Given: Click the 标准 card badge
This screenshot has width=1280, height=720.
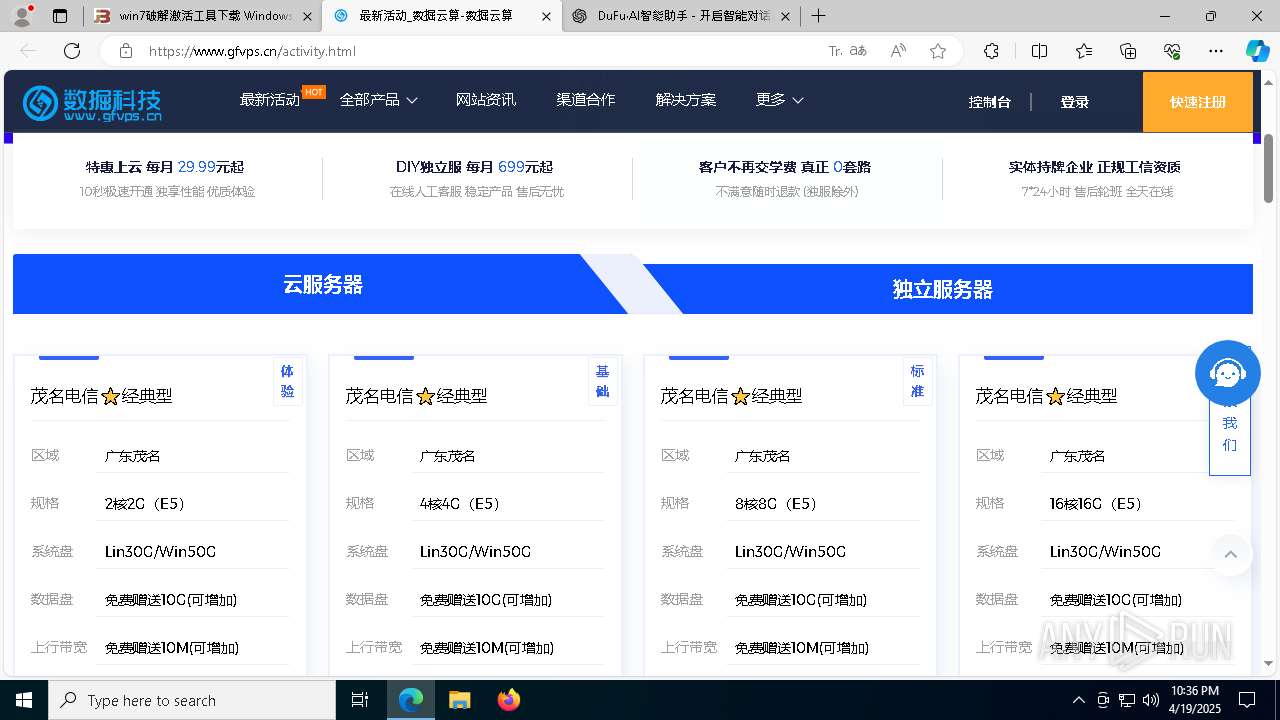Looking at the screenshot, I should coord(917,381).
